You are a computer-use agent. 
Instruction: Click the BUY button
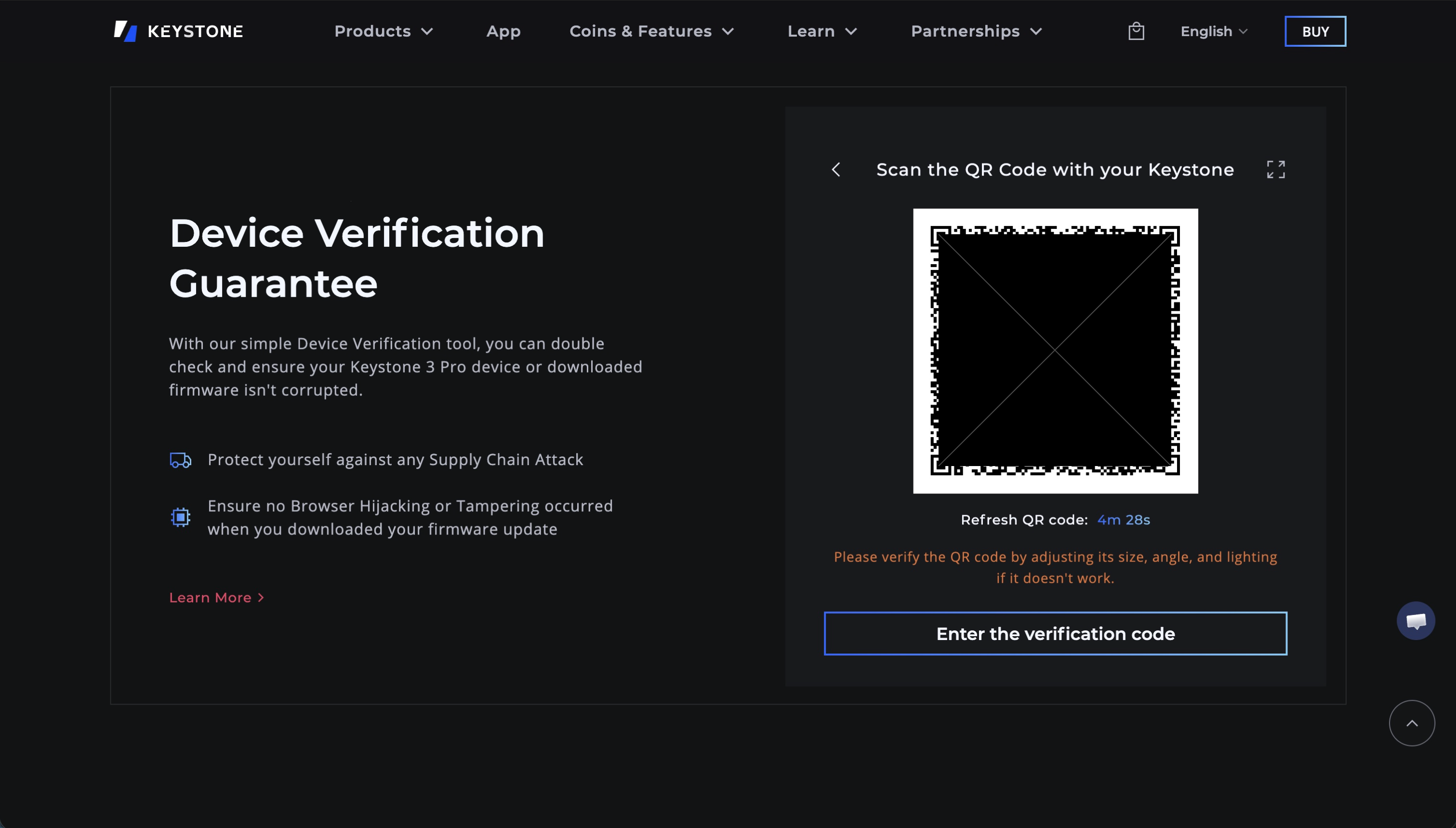click(x=1315, y=31)
